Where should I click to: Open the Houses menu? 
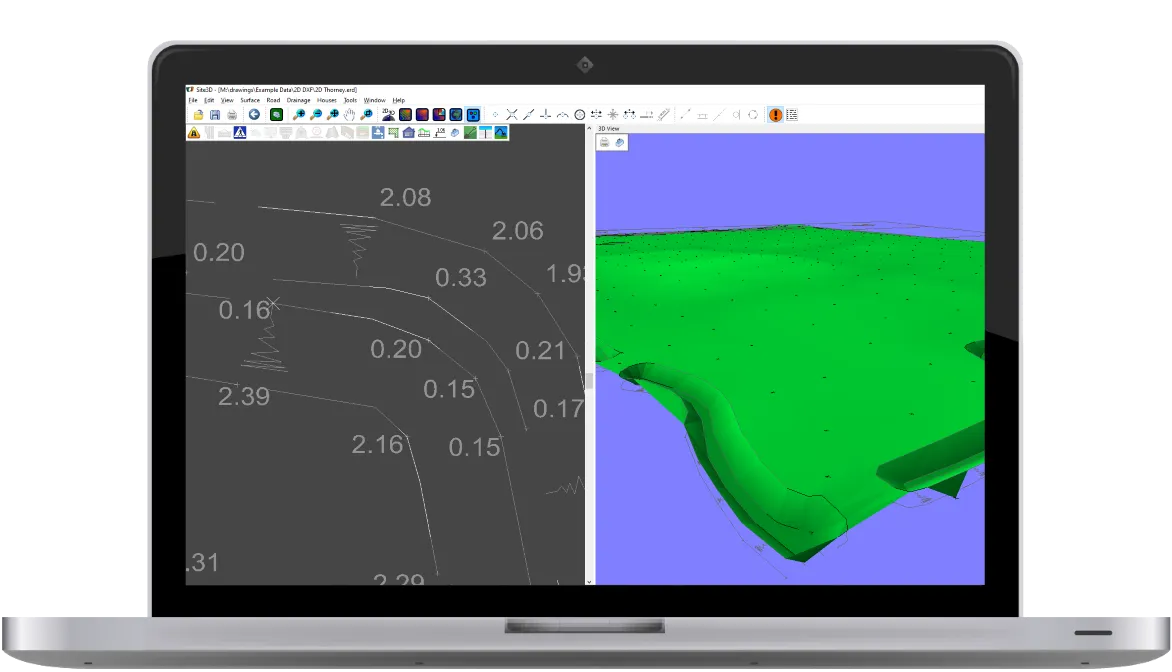pos(327,100)
